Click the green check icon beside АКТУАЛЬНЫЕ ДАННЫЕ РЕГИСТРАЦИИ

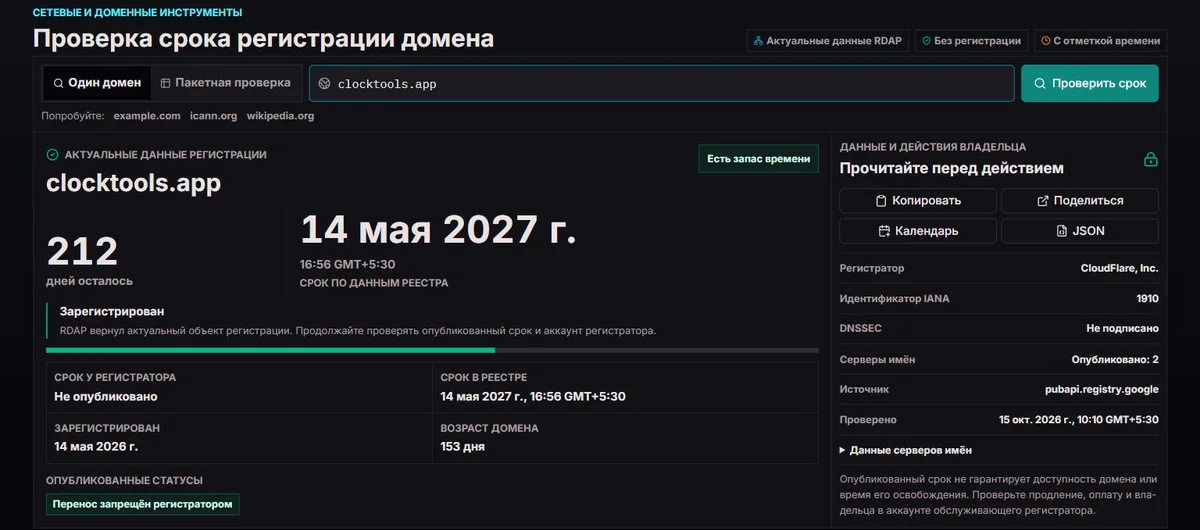53,155
